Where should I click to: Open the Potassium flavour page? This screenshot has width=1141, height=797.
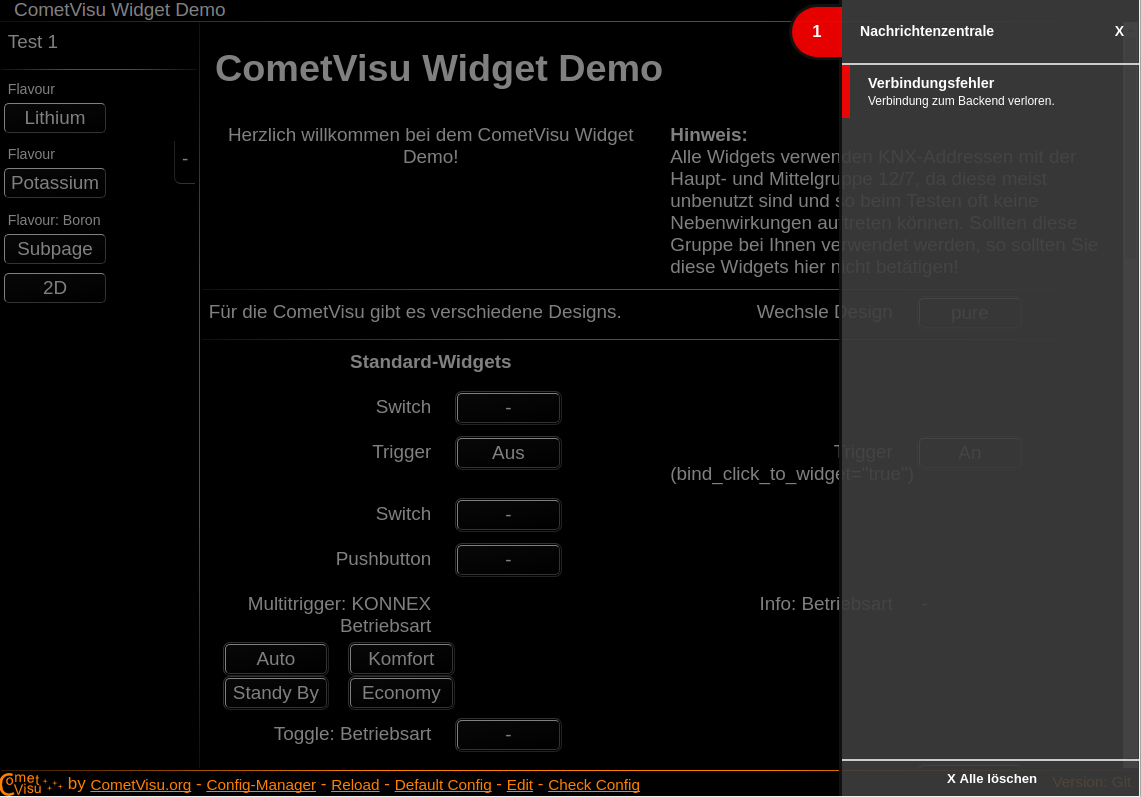click(55, 183)
